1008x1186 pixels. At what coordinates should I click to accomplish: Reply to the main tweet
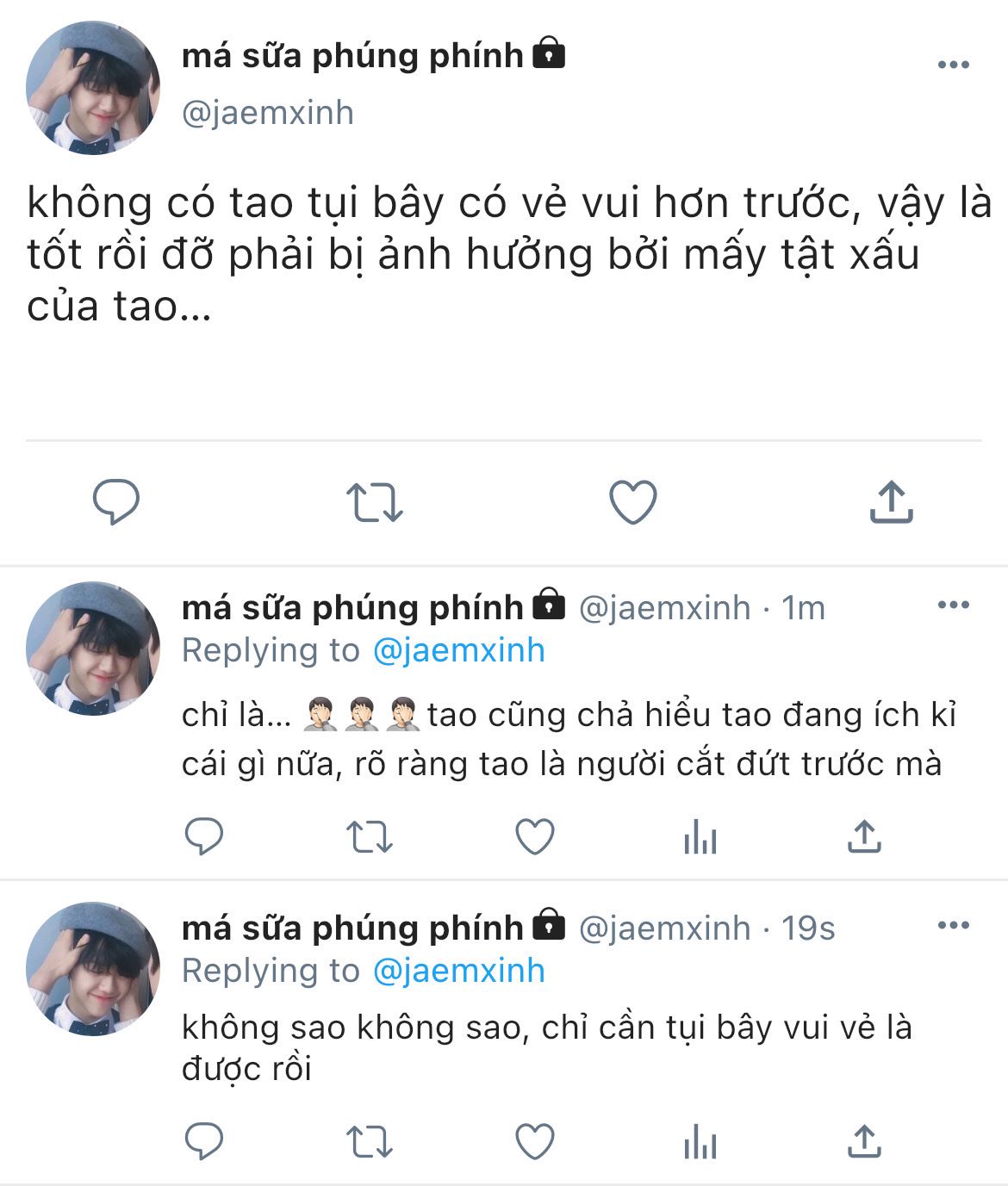[x=116, y=501]
